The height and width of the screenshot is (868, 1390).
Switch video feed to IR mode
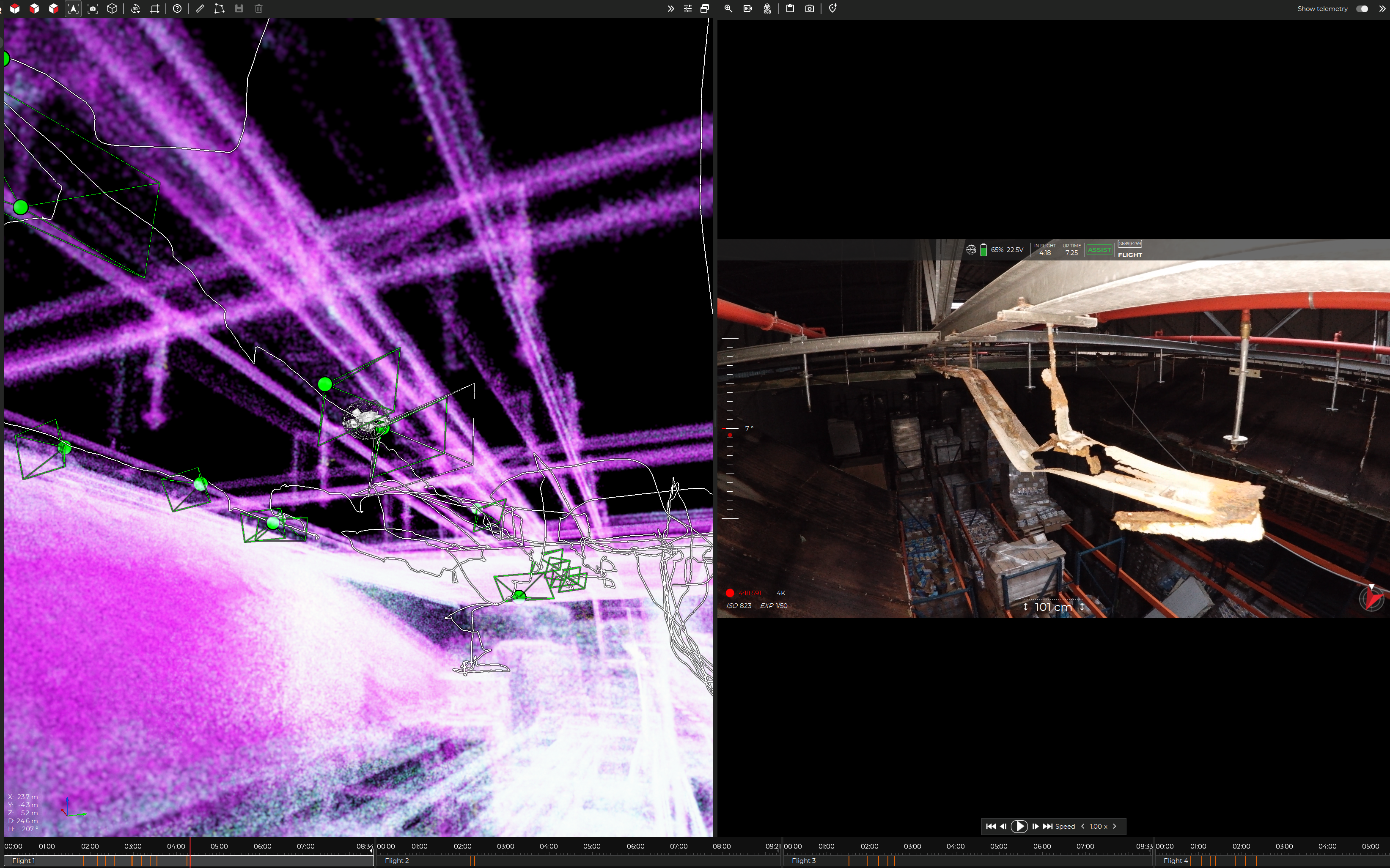(x=747, y=8)
